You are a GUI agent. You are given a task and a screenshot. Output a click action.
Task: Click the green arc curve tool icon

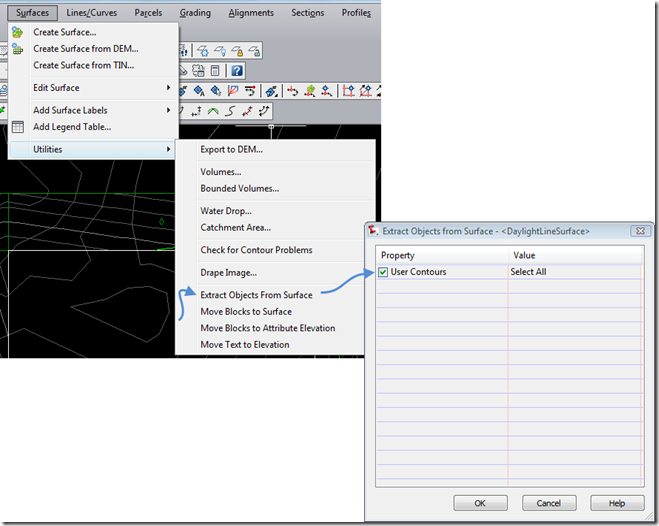pyautogui.click(x=213, y=111)
